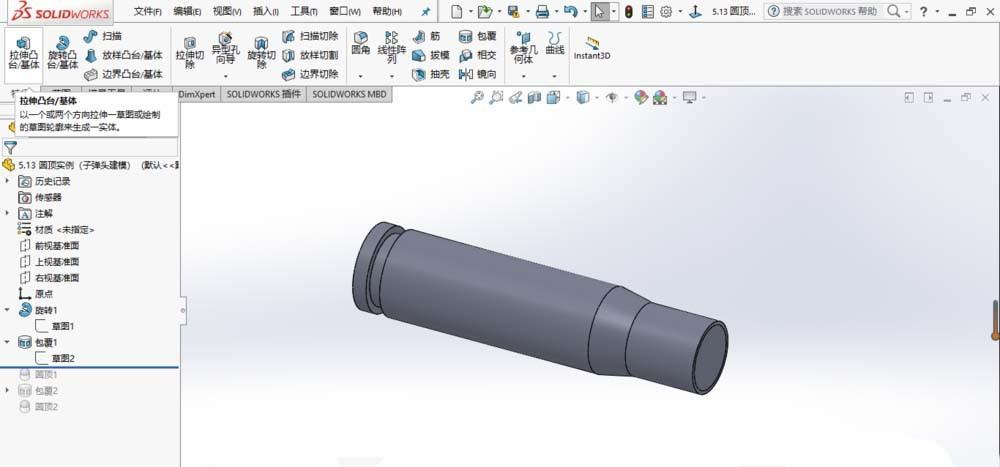
Task: Collapse the 旋转1 feature node
Action: click(8, 309)
